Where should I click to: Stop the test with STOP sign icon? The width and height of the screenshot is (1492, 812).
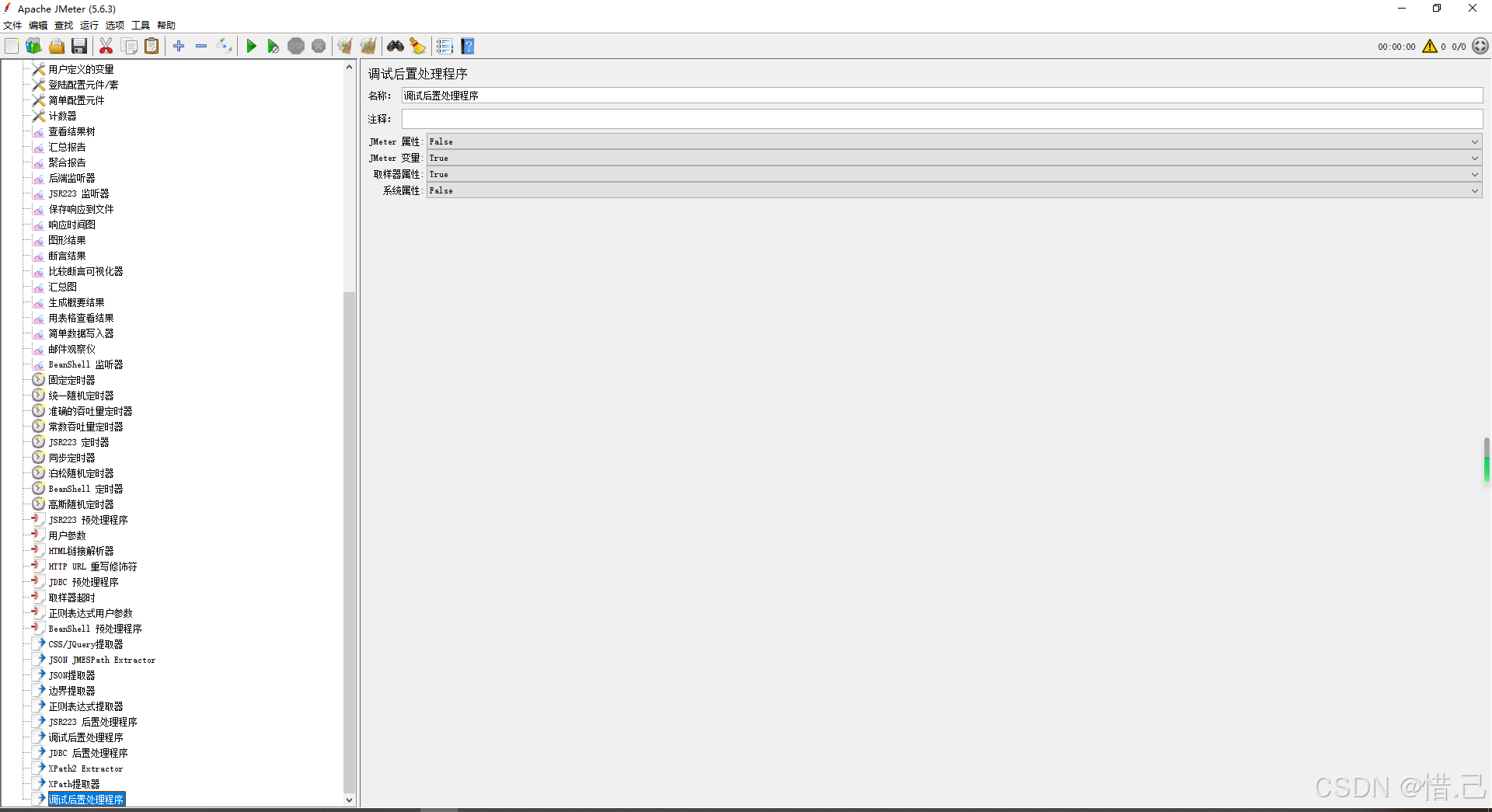(x=296, y=47)
